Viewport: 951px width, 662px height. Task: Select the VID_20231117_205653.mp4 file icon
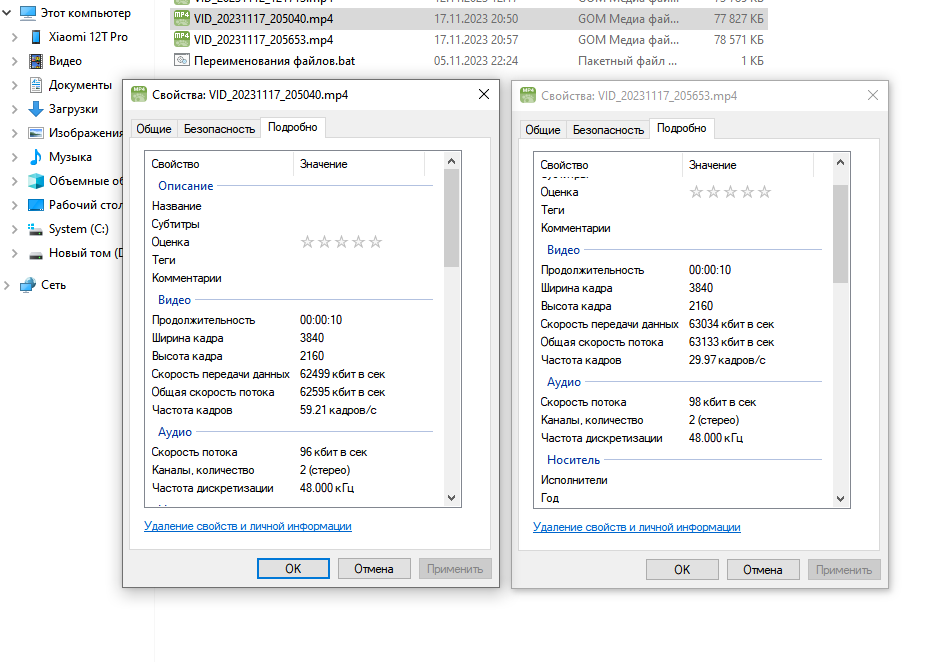tap(181, 39)
